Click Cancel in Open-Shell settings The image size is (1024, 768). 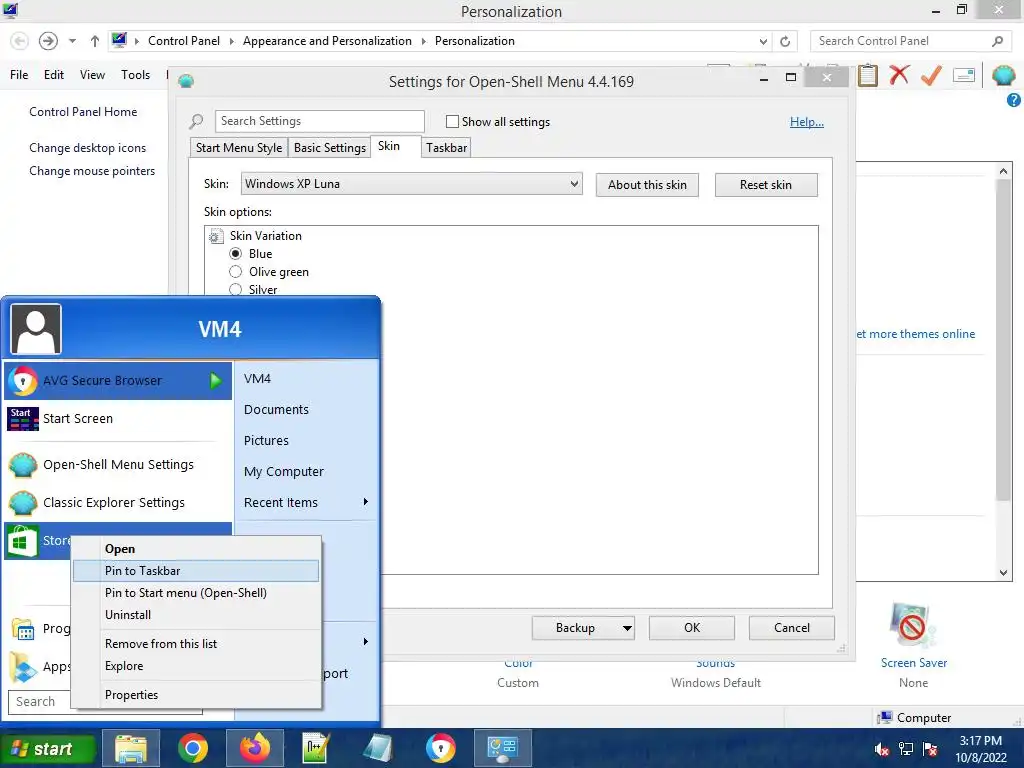click(792, 628)
